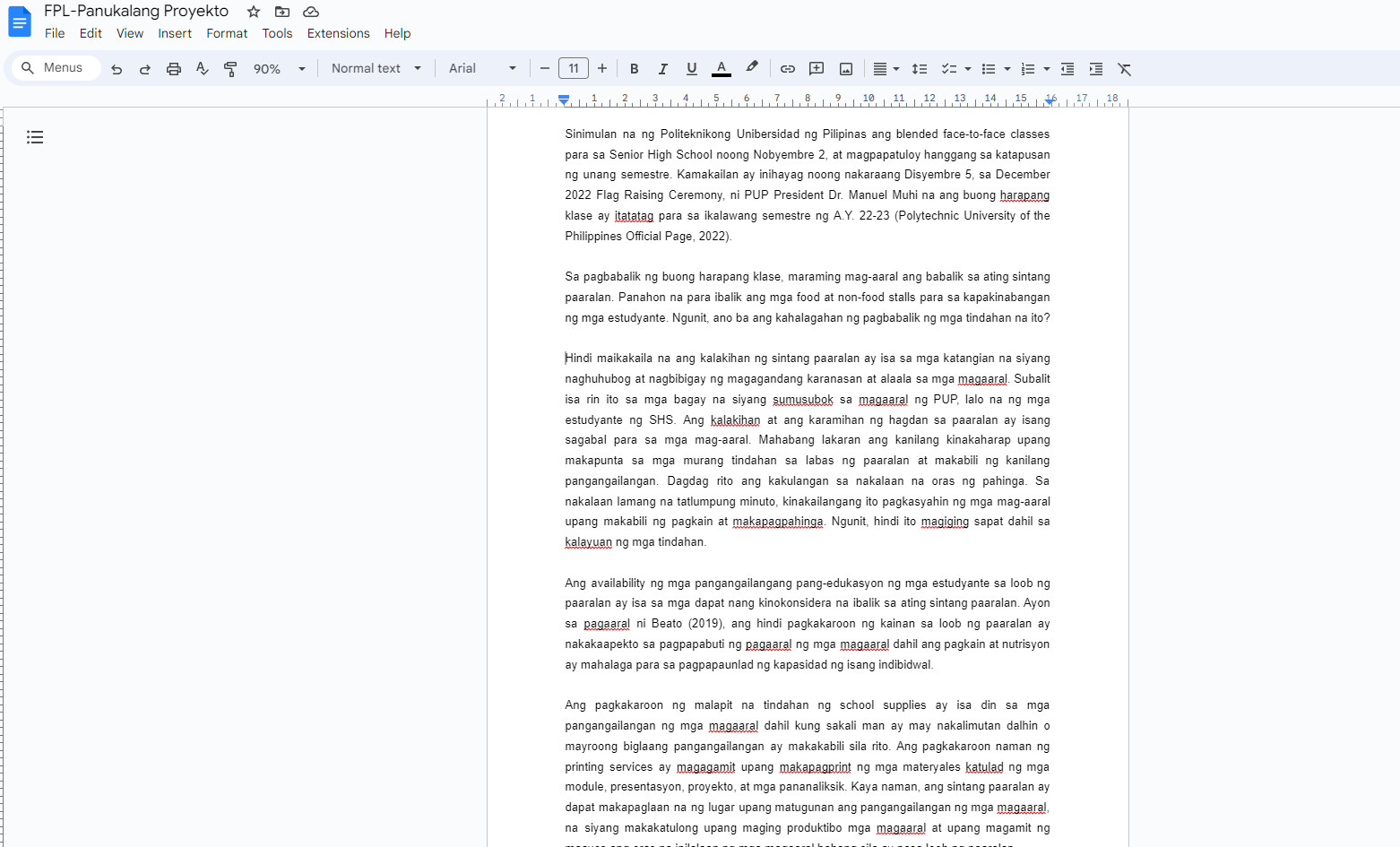Open the Extensions menu
Image resolution: width=1400 pixels, height=847 pixels.
tap(338, 33)
